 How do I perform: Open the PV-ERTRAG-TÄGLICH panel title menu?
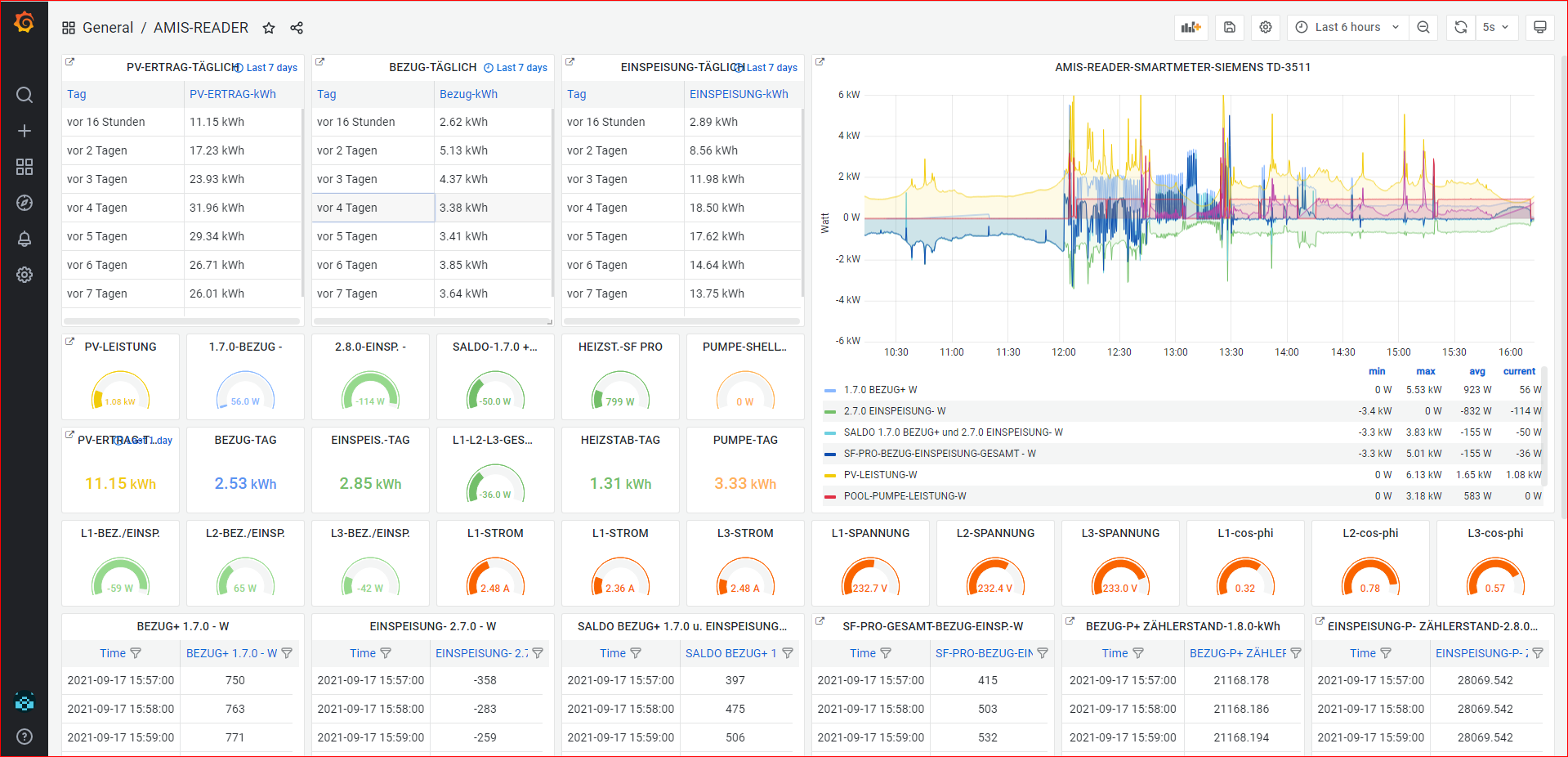pos(183,67)
